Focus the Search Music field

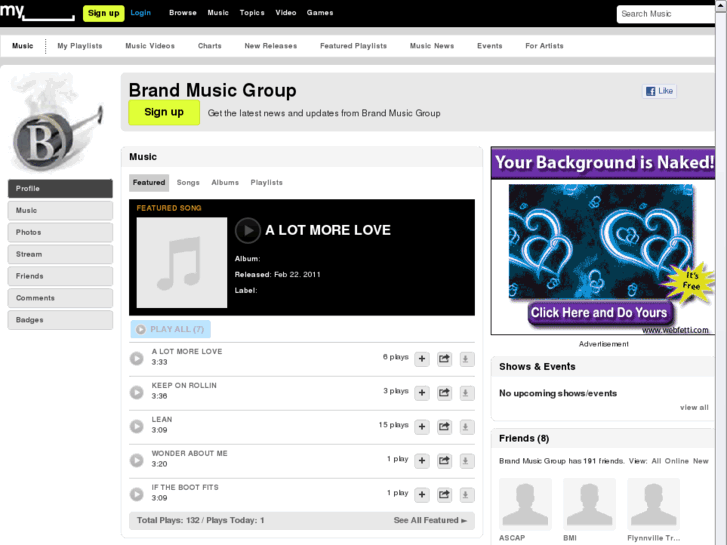(x=665, y=14)
